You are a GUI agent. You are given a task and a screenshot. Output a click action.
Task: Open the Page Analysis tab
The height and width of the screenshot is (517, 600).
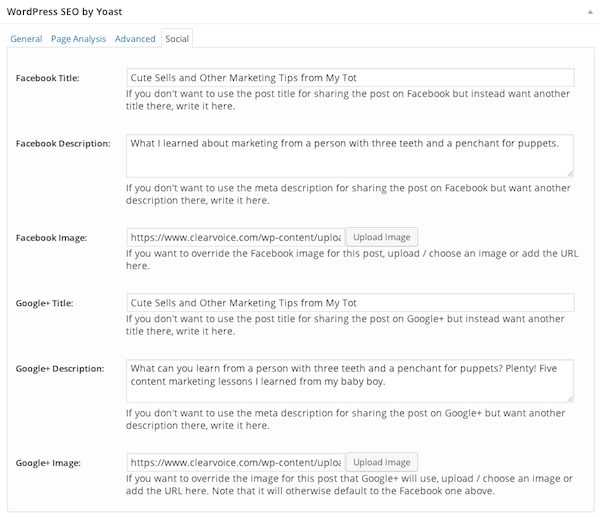coord(78,39)
